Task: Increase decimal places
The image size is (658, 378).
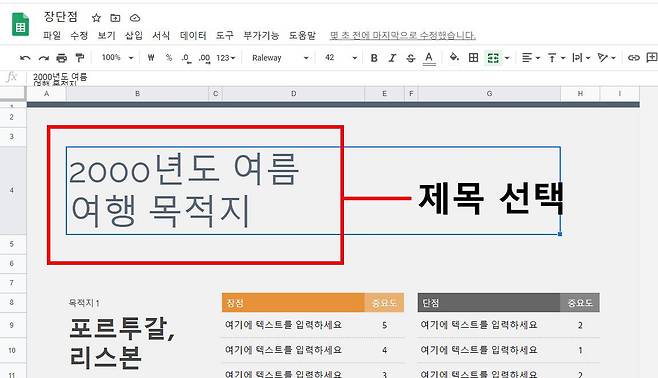Action: point(204,58)
